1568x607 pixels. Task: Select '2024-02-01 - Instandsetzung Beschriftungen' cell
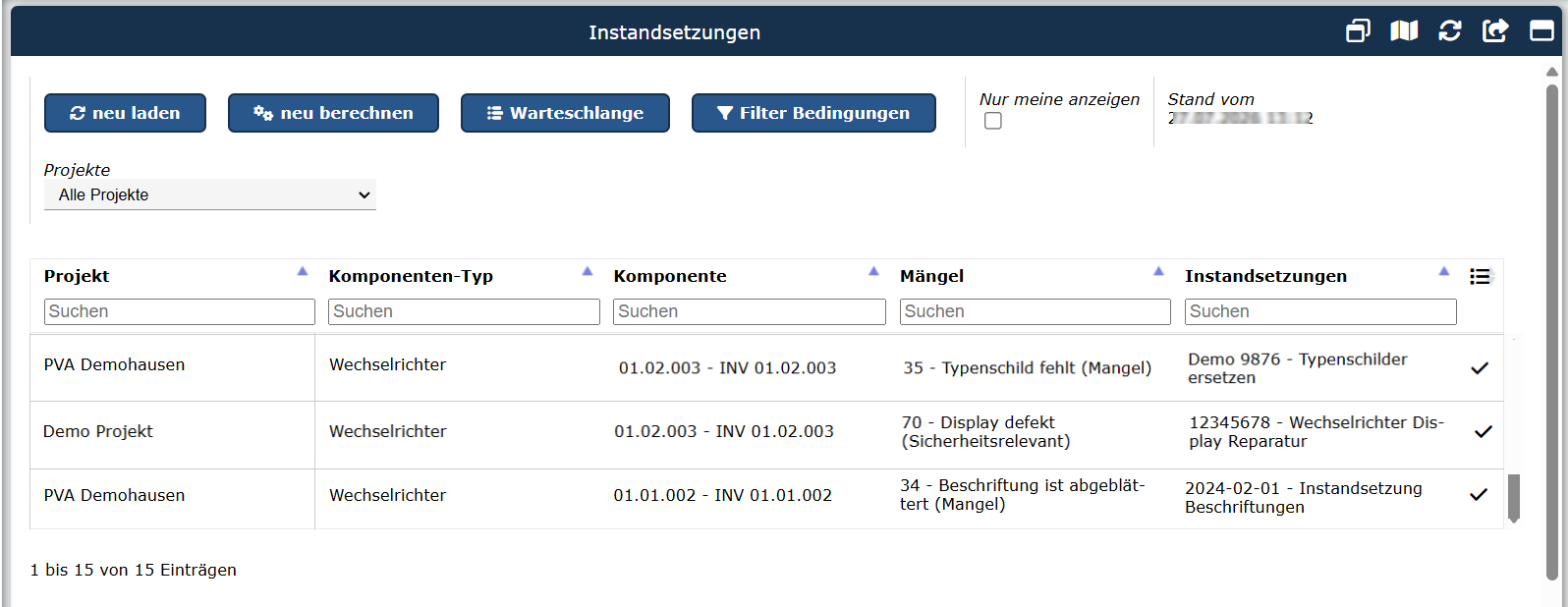(1304, 498)
